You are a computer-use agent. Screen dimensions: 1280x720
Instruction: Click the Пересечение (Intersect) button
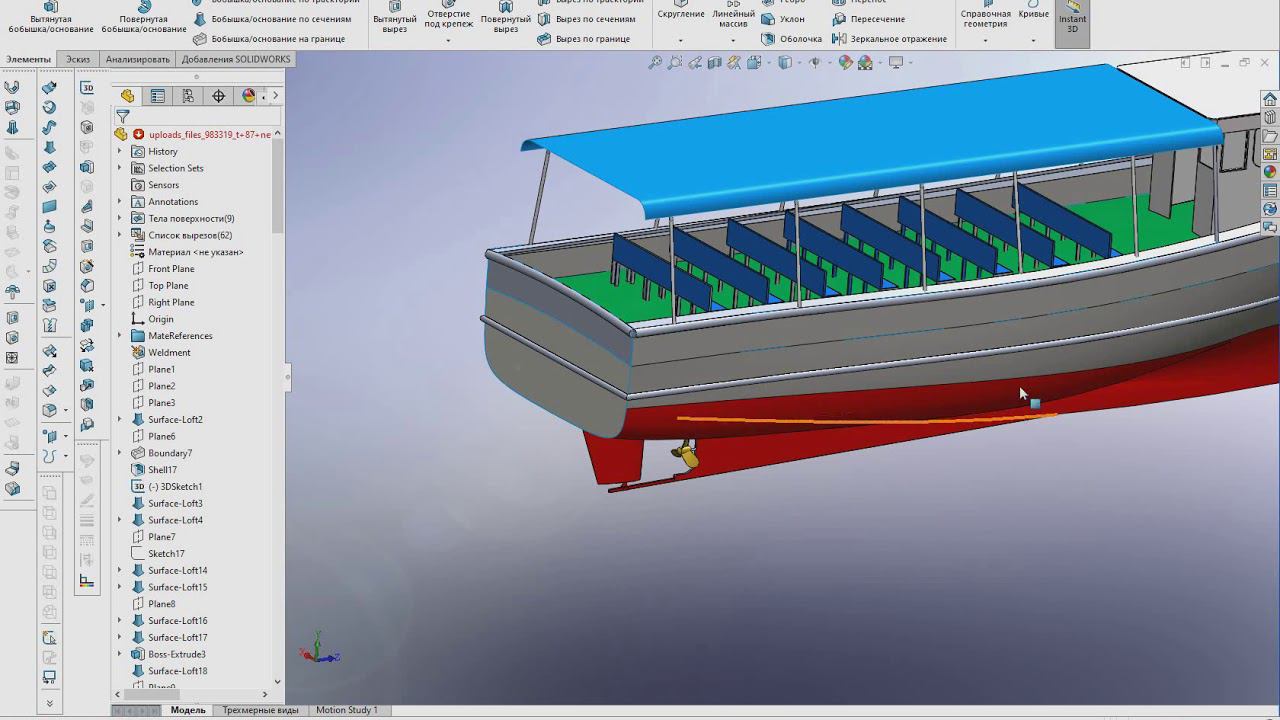[869, 19]
